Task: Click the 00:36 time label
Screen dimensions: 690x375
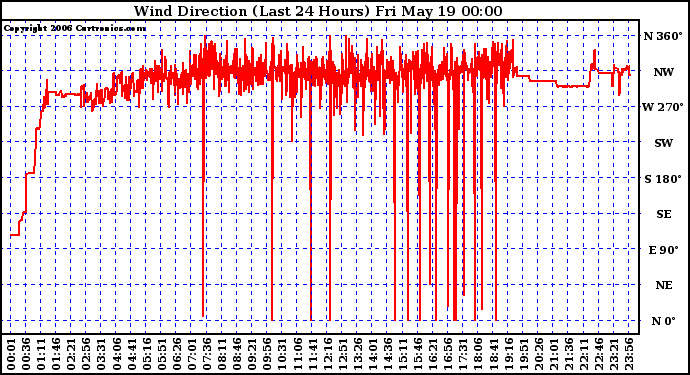Action: click(26, 354)
